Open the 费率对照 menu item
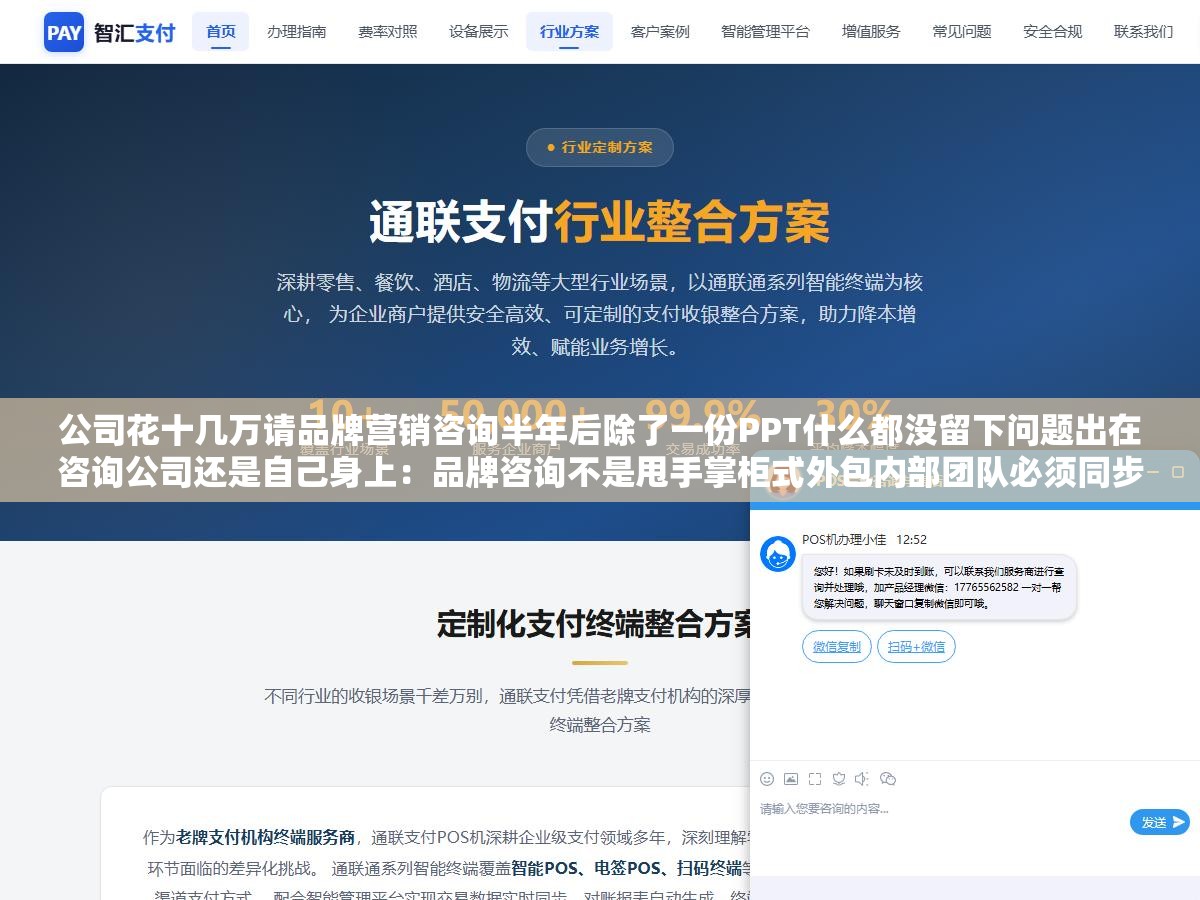Image resolution: width=1200 pixels, height=900 pixels. [x=387, y=31]
